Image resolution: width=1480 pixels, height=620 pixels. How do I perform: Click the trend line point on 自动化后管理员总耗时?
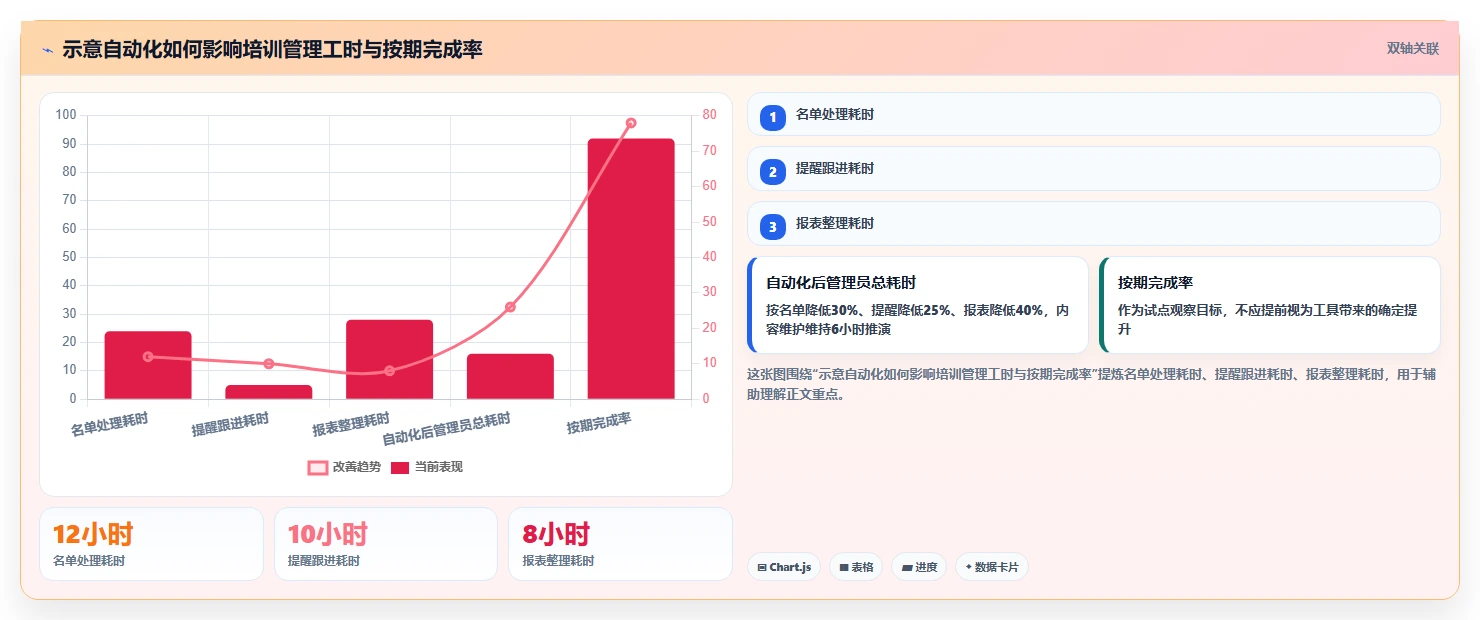click(510, 307)
